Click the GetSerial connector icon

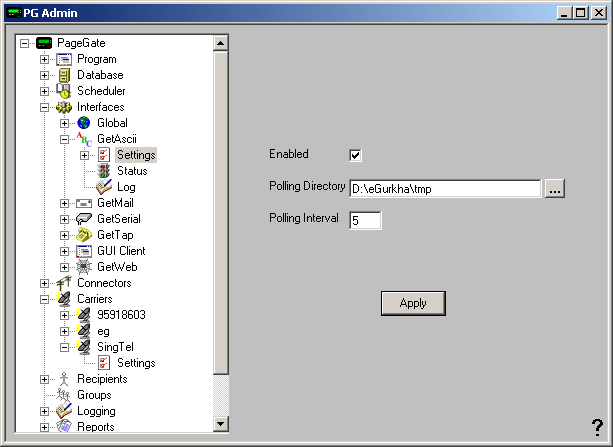(84, 219)
